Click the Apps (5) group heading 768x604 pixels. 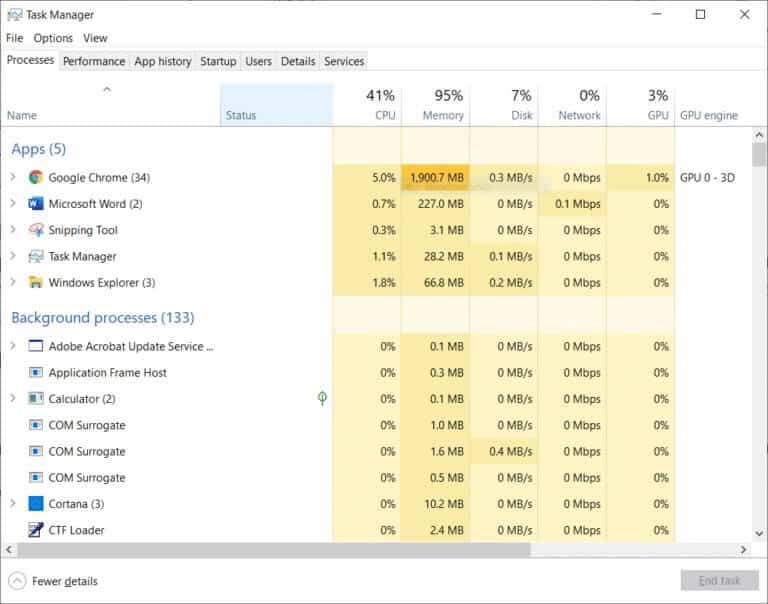39,149
